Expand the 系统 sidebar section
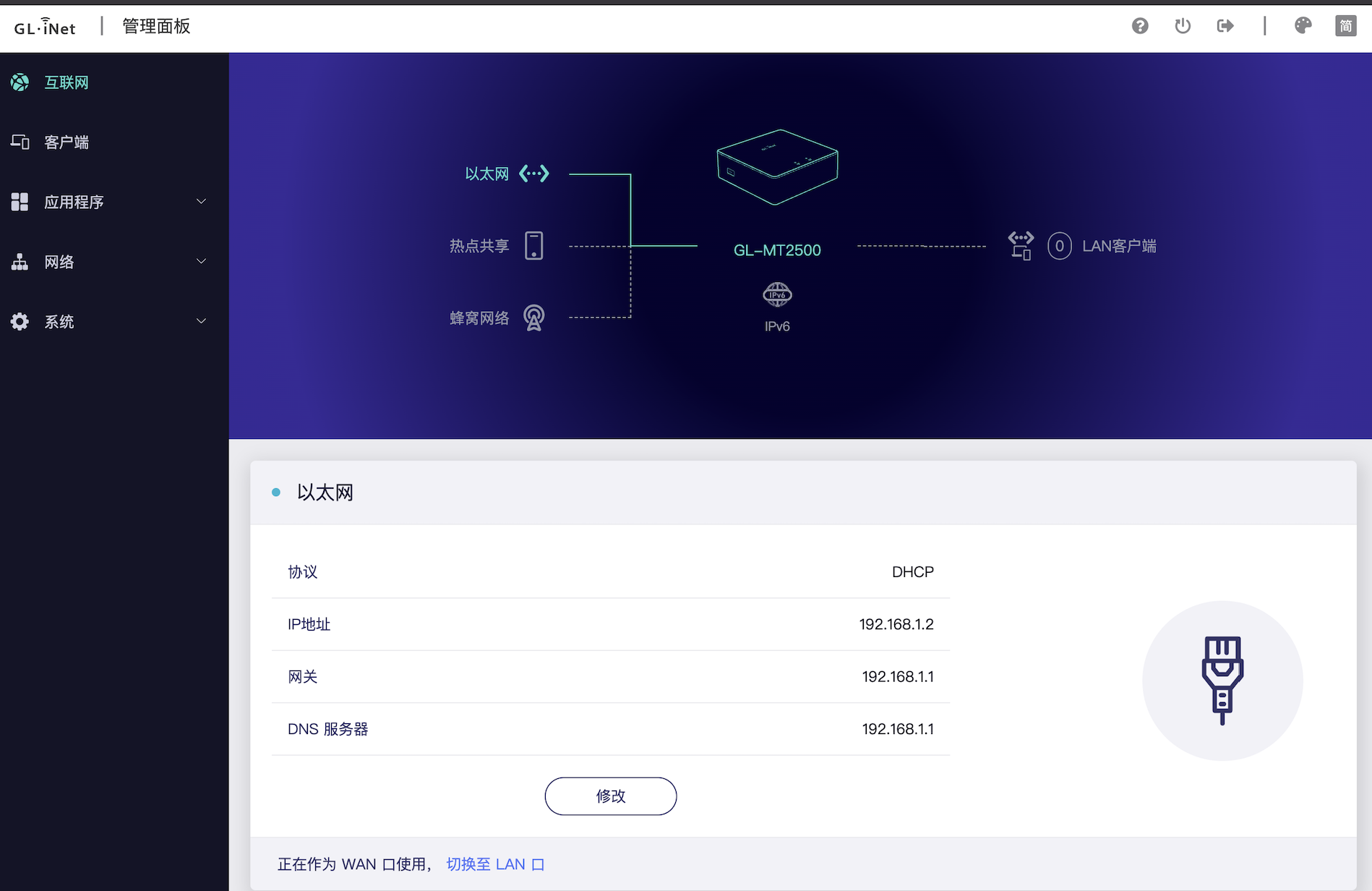This screenshot has height=891, width=1372. click(x=59, y=321)
